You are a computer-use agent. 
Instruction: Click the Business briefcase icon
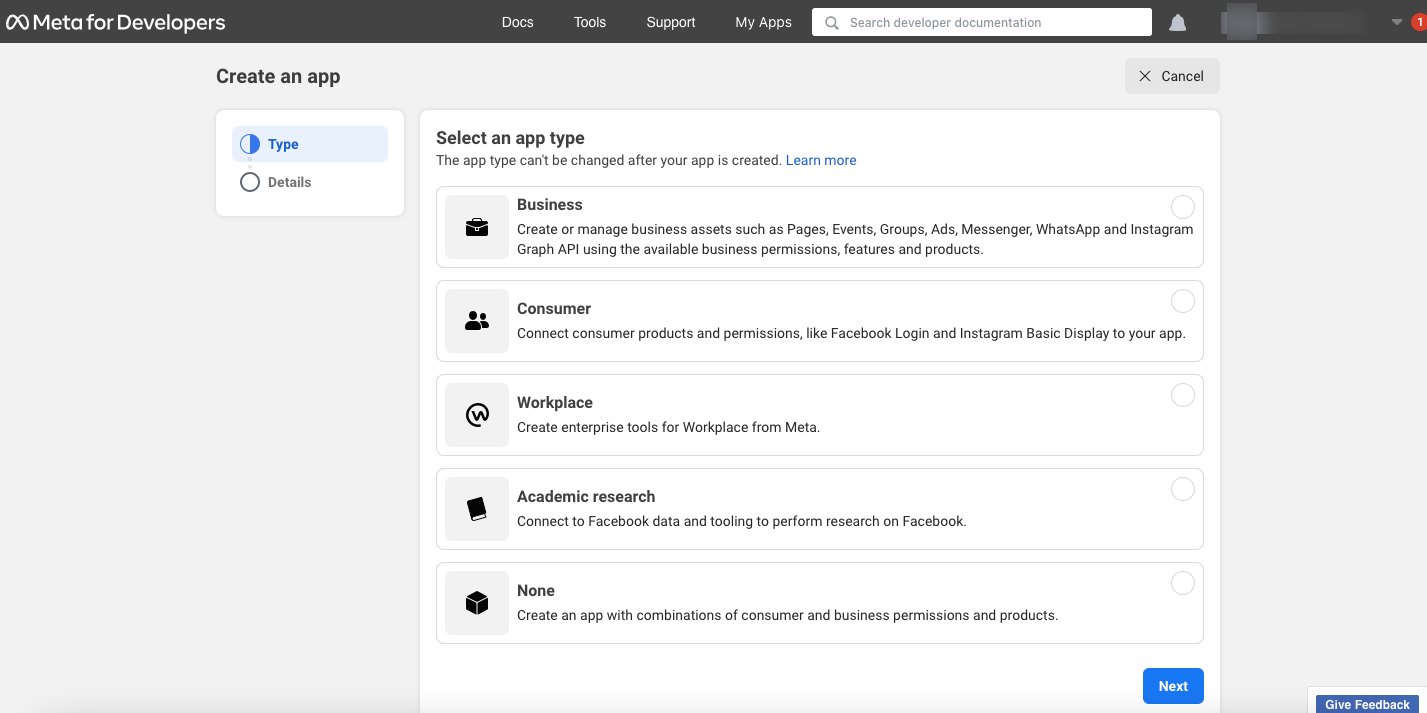coord(477,227)
